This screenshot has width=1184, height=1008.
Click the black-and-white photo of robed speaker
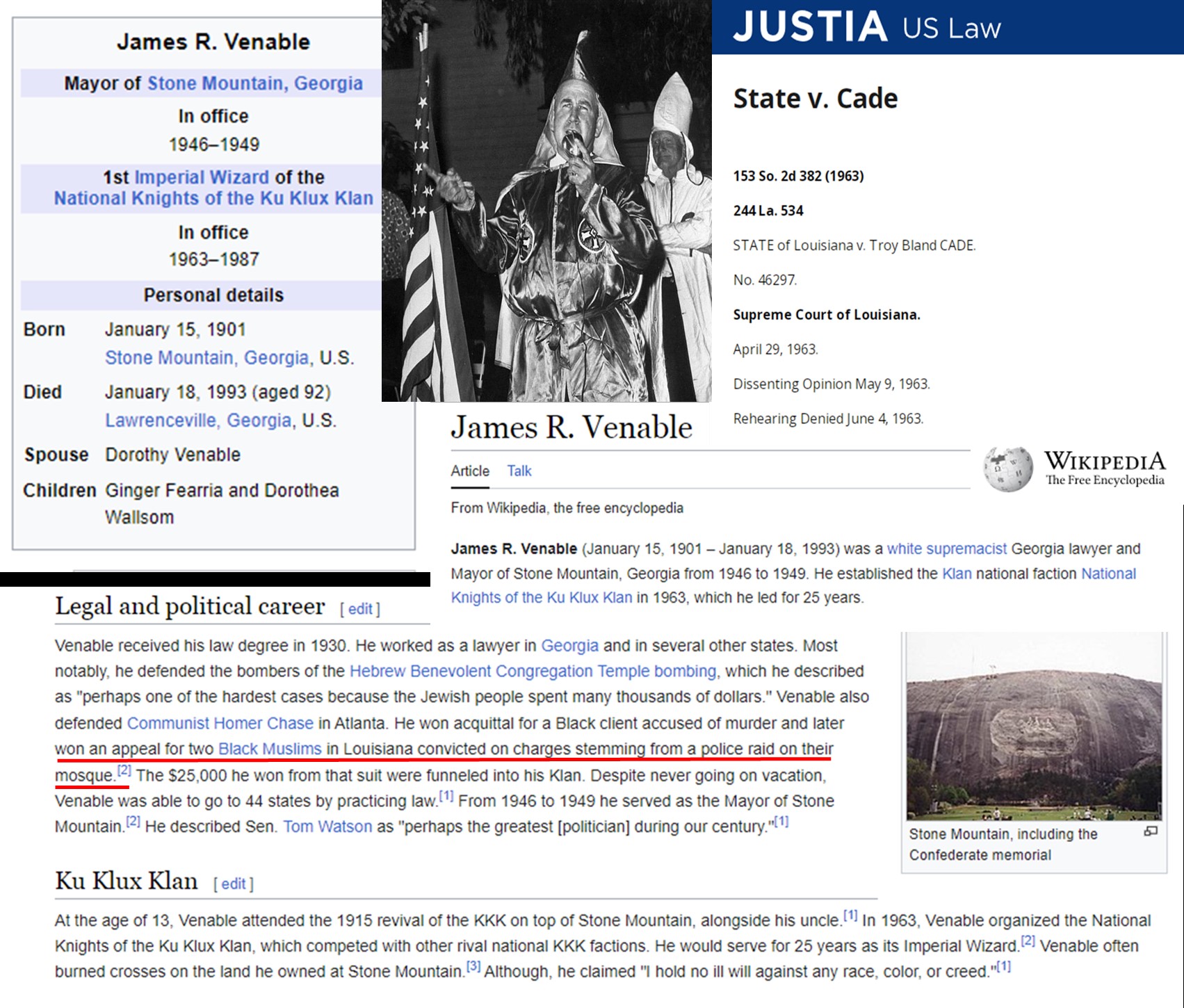(x=546, y=201)
